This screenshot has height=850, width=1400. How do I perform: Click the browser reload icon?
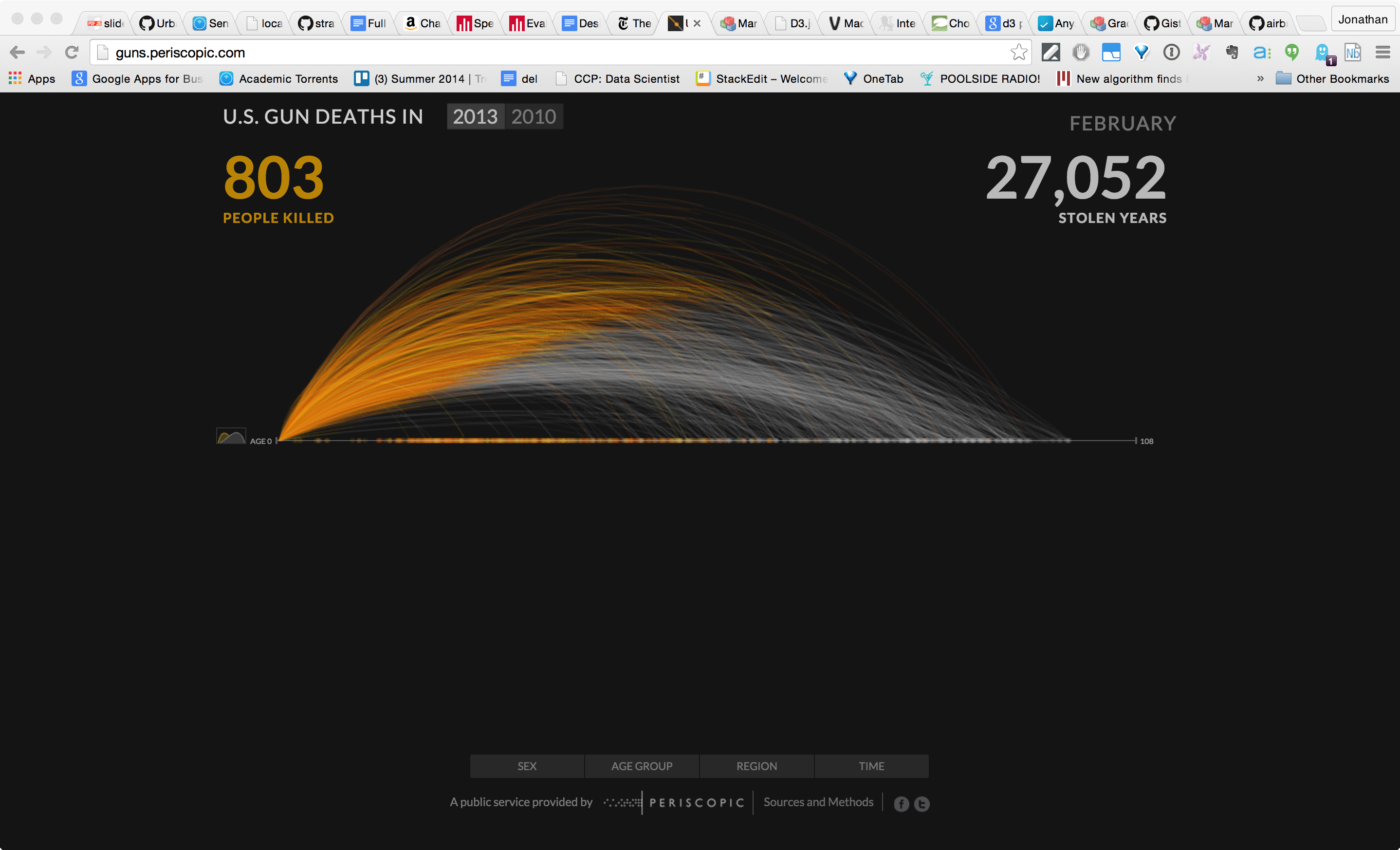72,52
